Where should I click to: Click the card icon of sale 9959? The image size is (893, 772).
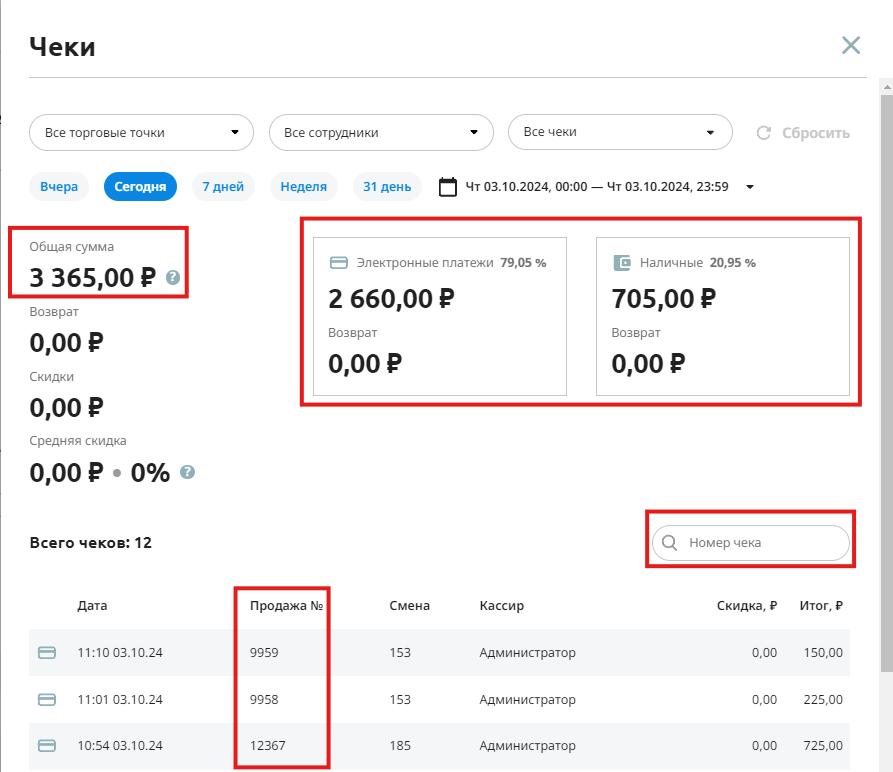tap(47, 652)
